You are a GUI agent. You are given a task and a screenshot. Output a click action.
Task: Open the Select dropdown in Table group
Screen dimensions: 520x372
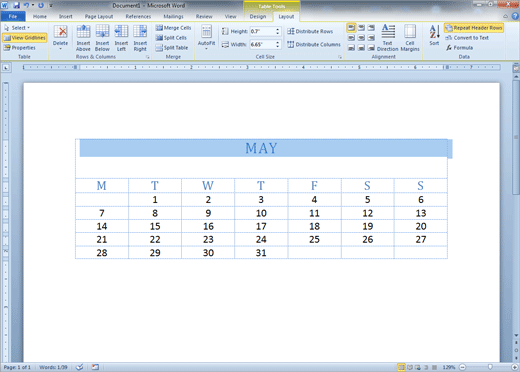click(17, 28)
